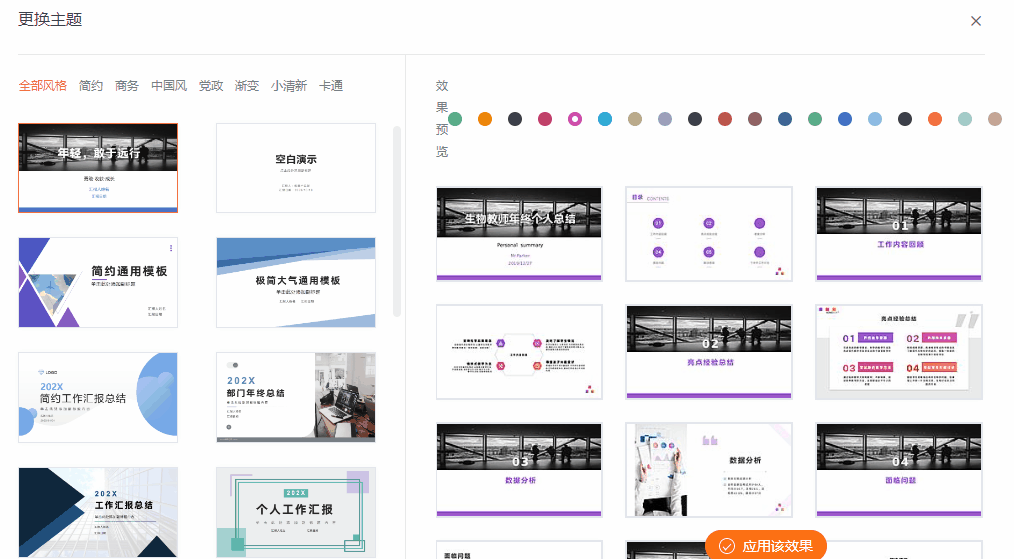Switch to the 简约 style tab
The height and width of the screenshot is (559, 1014).
coord(91,85)
